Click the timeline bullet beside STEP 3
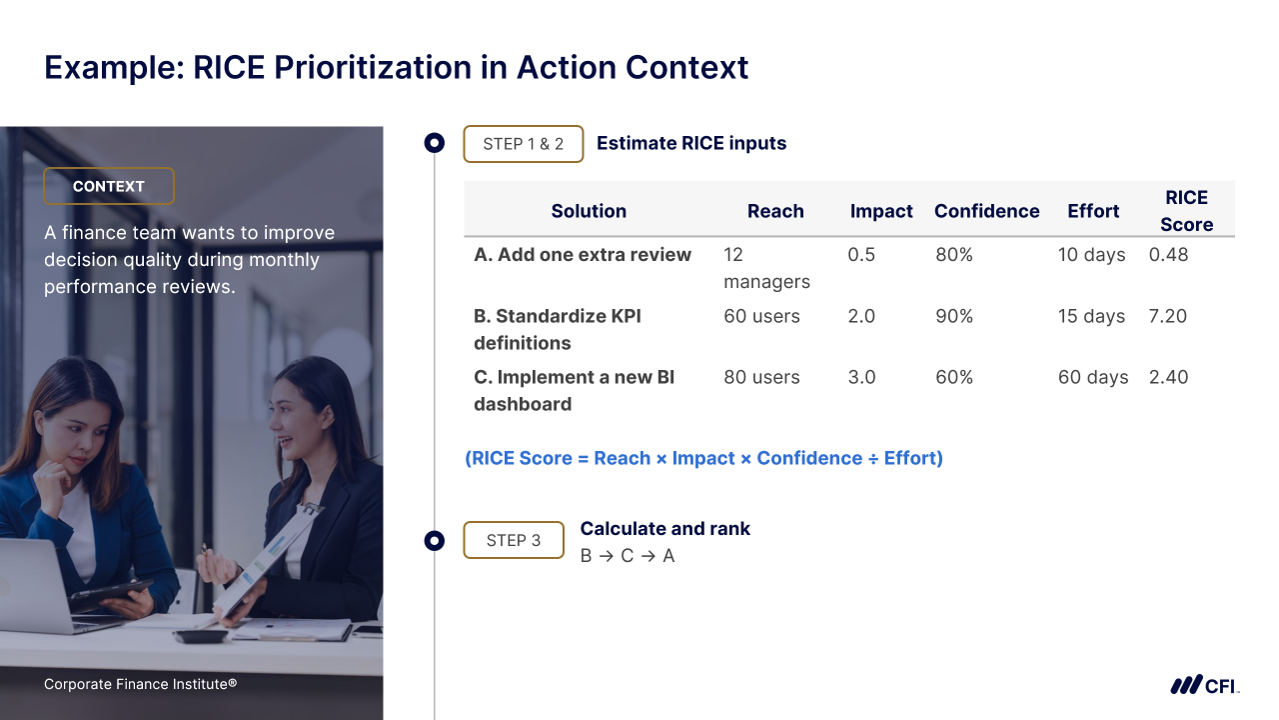 coord(434,541)
